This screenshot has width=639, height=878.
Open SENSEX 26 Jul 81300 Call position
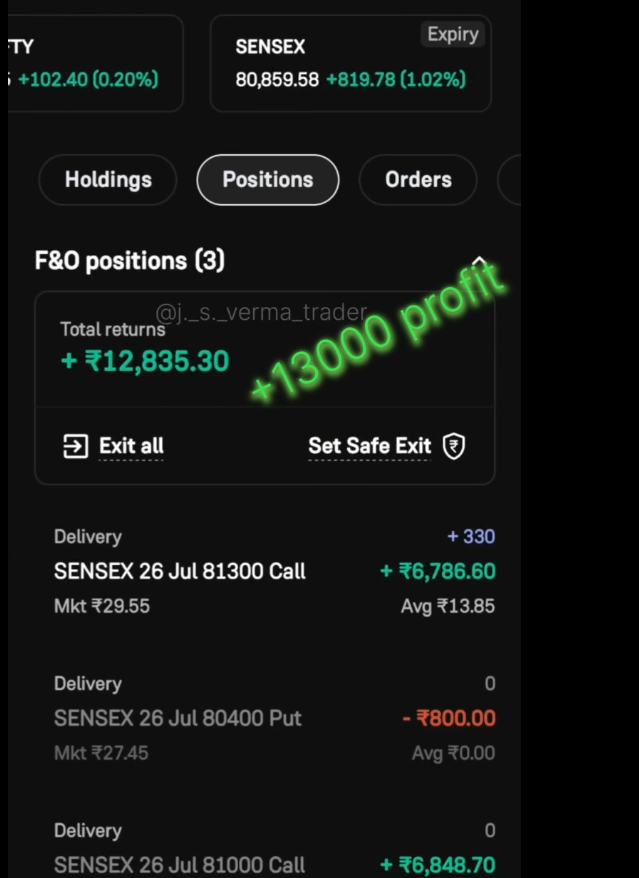tap(274, 571)
